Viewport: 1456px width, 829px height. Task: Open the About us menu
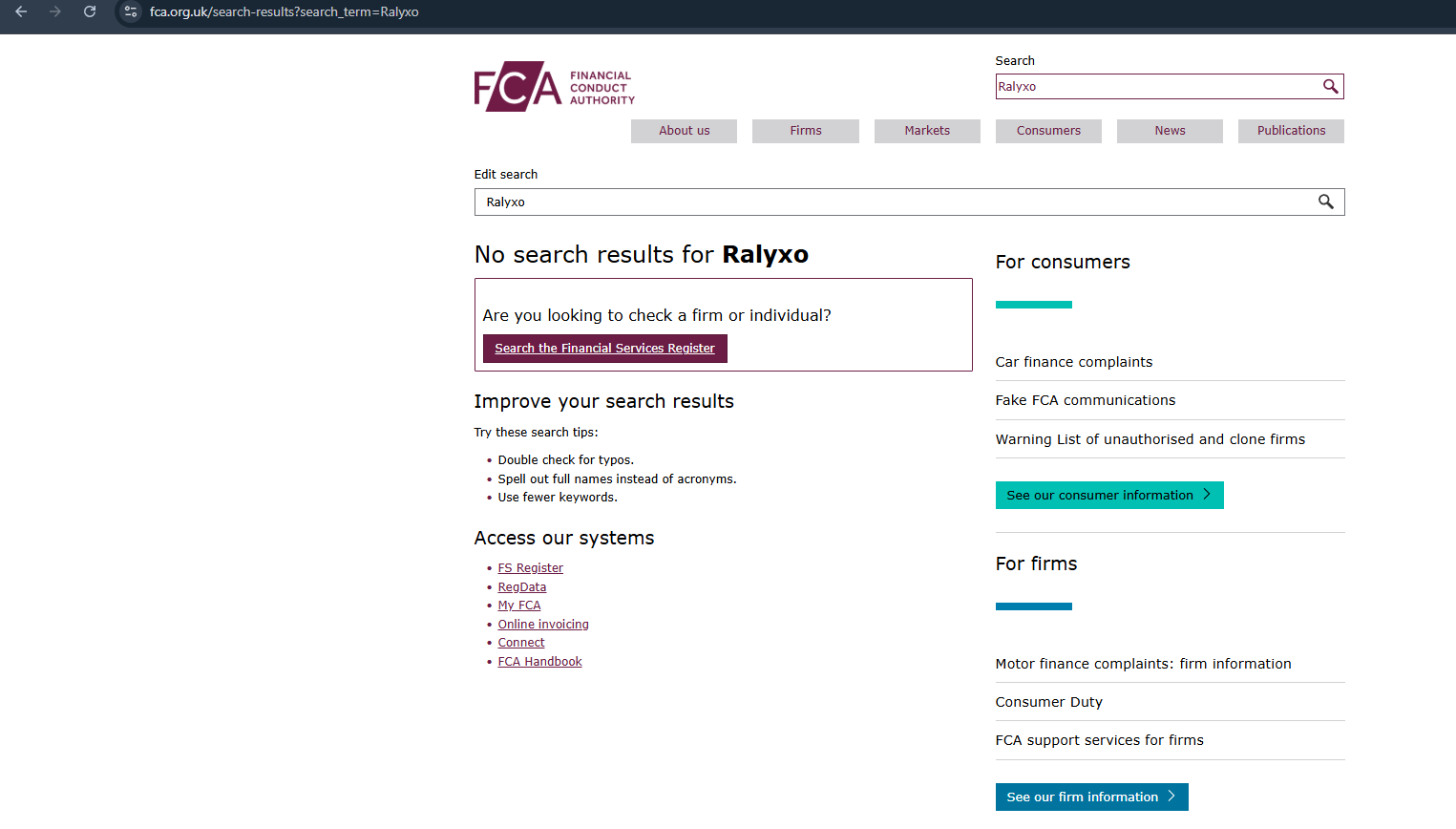click(x=684, y=131)
